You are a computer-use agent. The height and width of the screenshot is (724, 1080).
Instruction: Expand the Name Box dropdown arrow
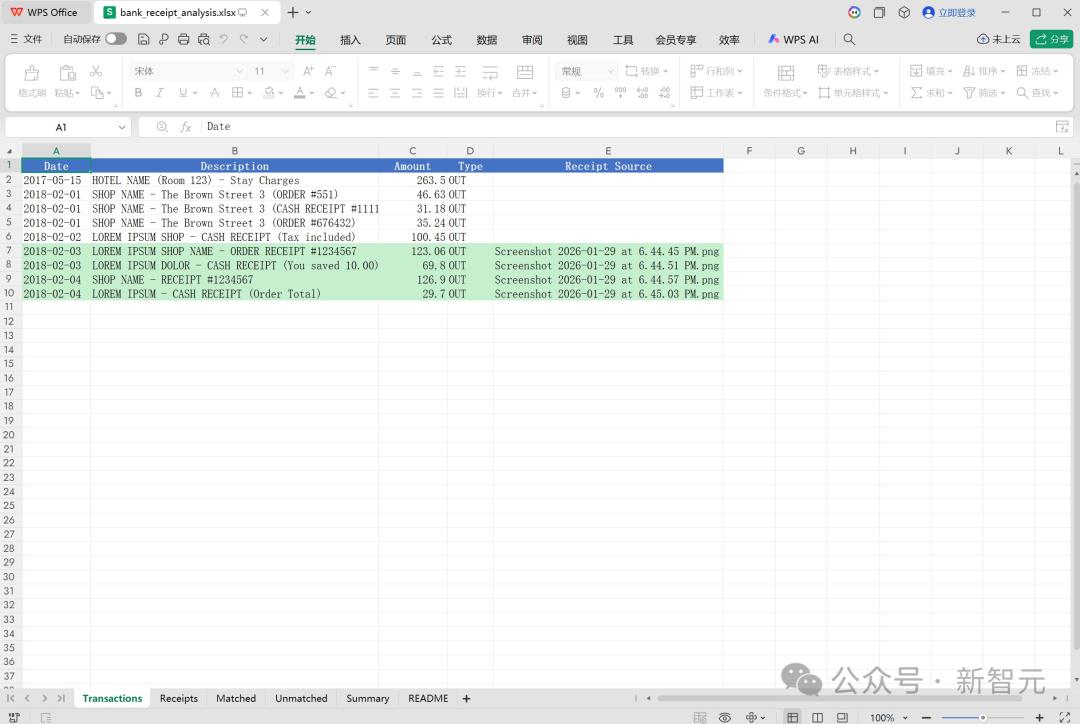pos(122,127)
